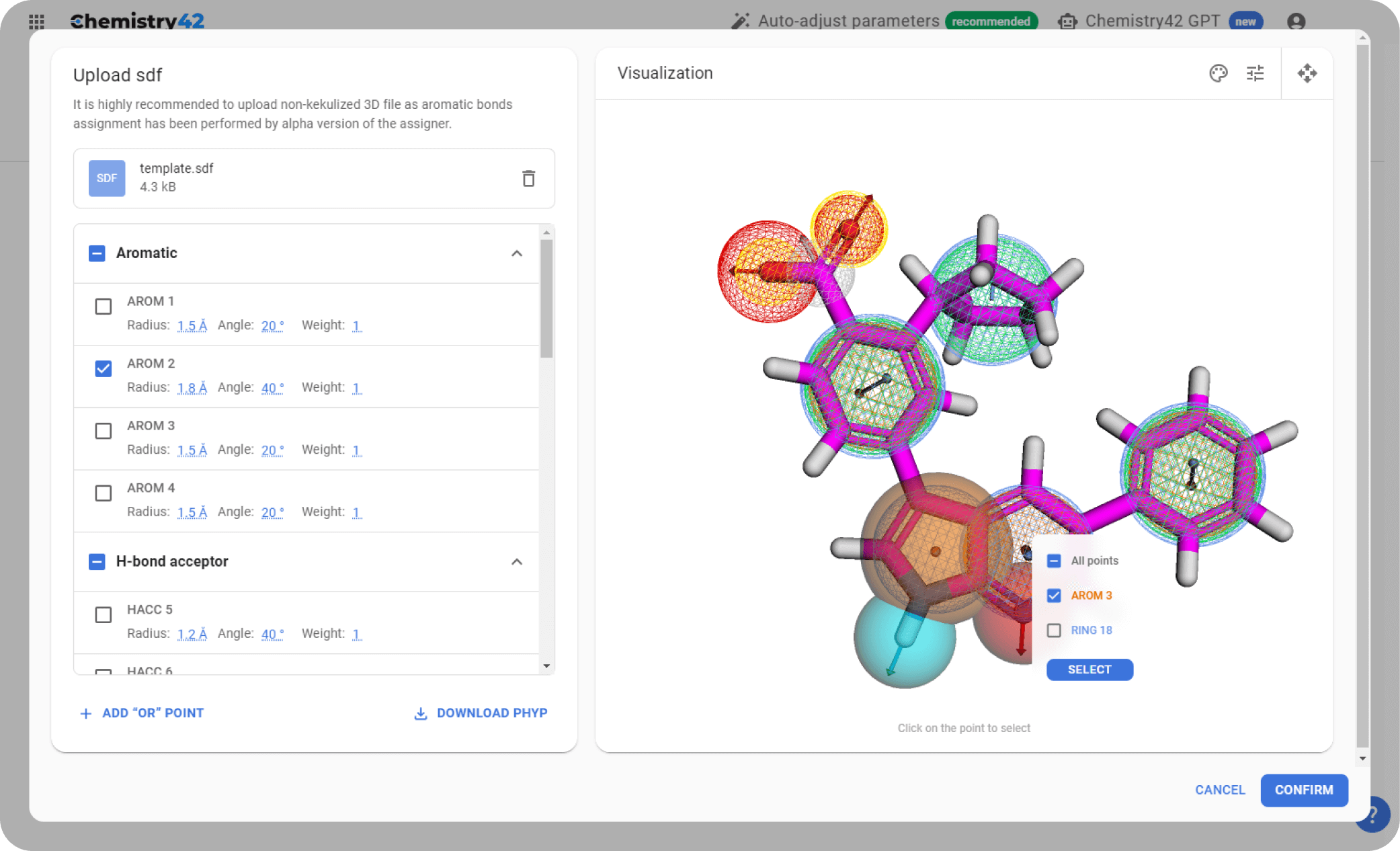Uncheck AROM 3 in the point popup
The width and height of the screenshot is (1400, 851).
[x=1054, y=596]
